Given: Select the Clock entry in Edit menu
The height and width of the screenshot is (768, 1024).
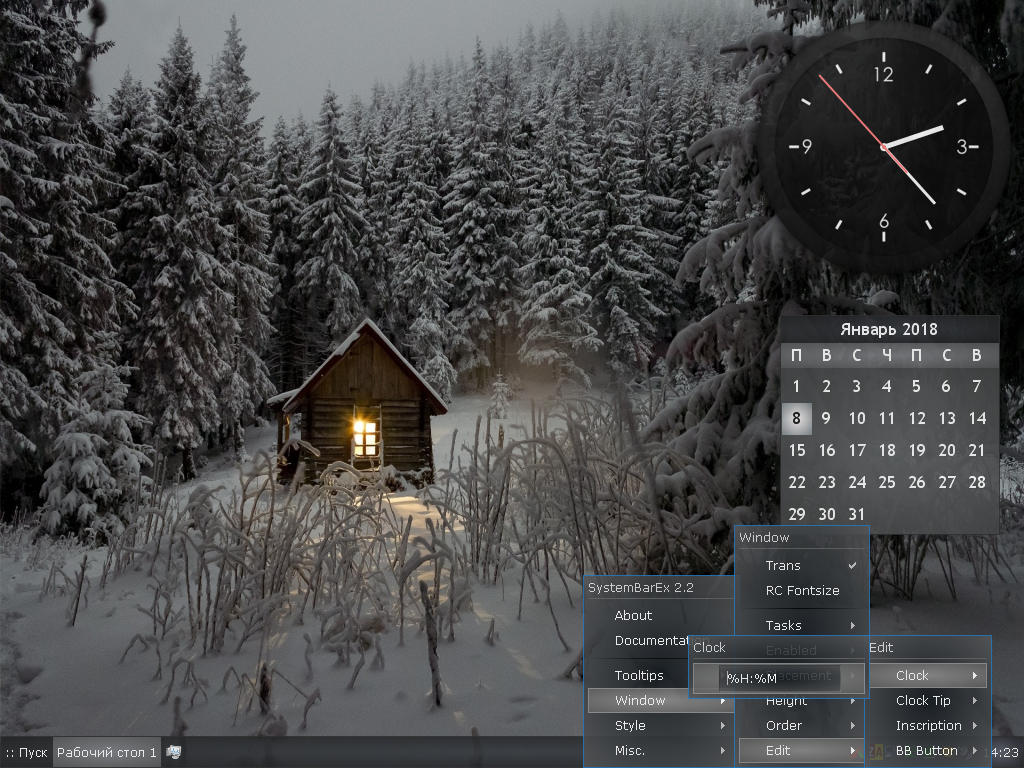Looking at the screenshot, I should tap(928, 675).
